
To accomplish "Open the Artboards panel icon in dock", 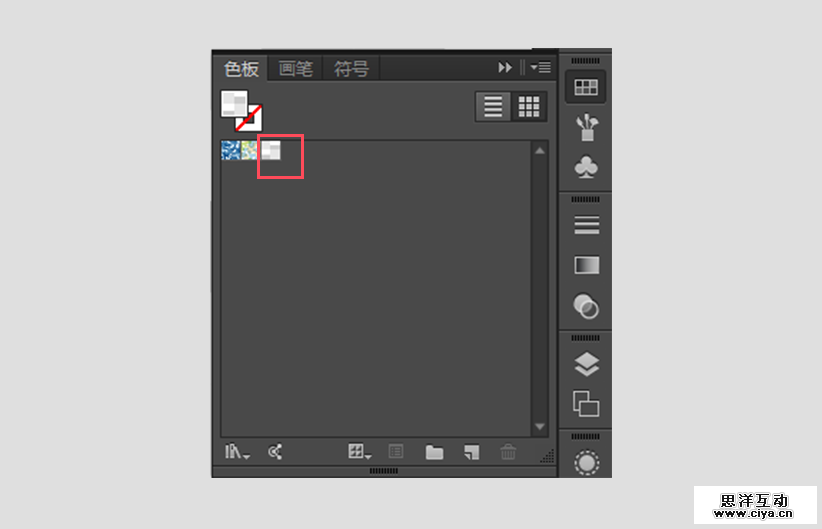I will [x=586, y=404].
